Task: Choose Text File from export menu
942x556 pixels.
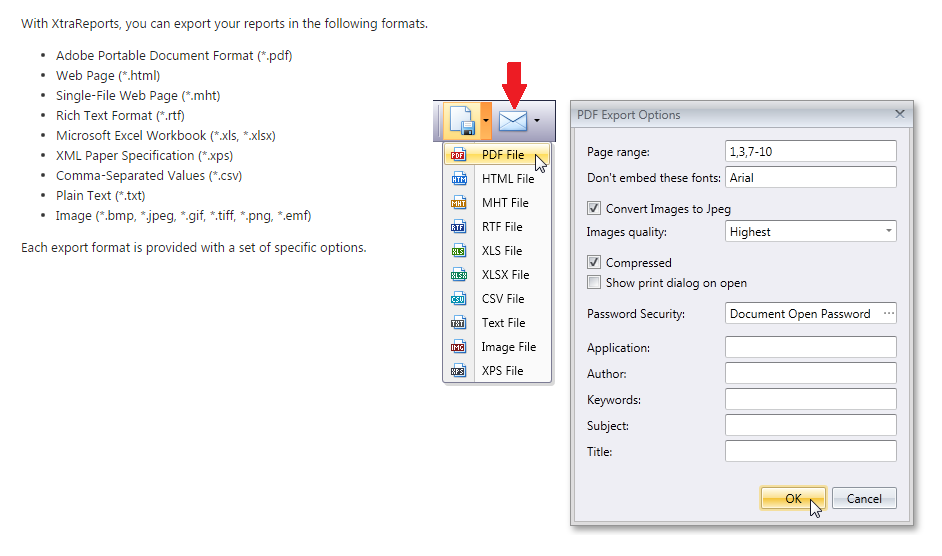Action: pos(497,323)
